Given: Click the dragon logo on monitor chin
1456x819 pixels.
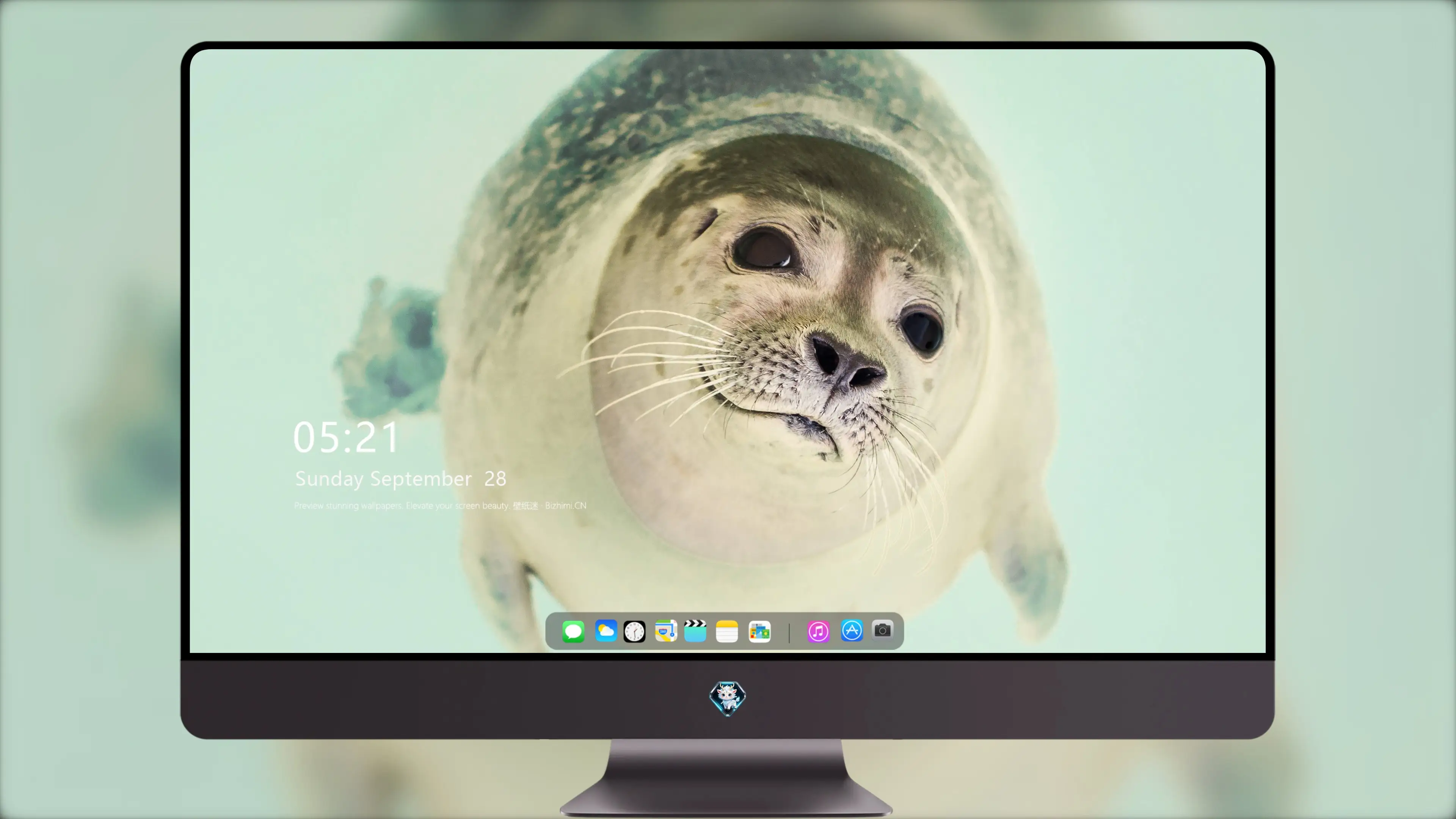Looking at the screenshot, I should [x=728, y=698].
